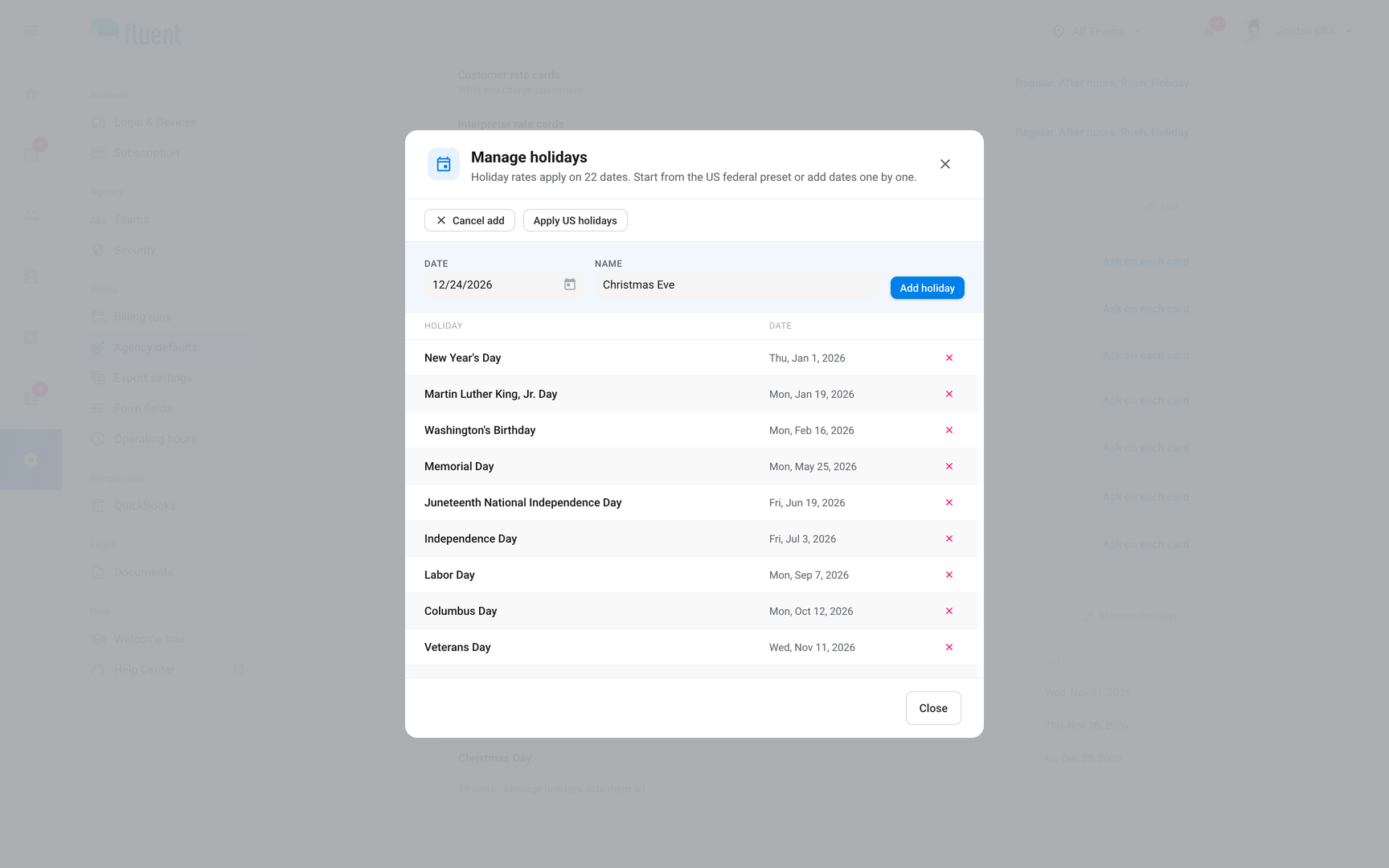
Task: Open QuickBooks integration in sidebar
Action: pyautogui.click(x=145, y=506)
